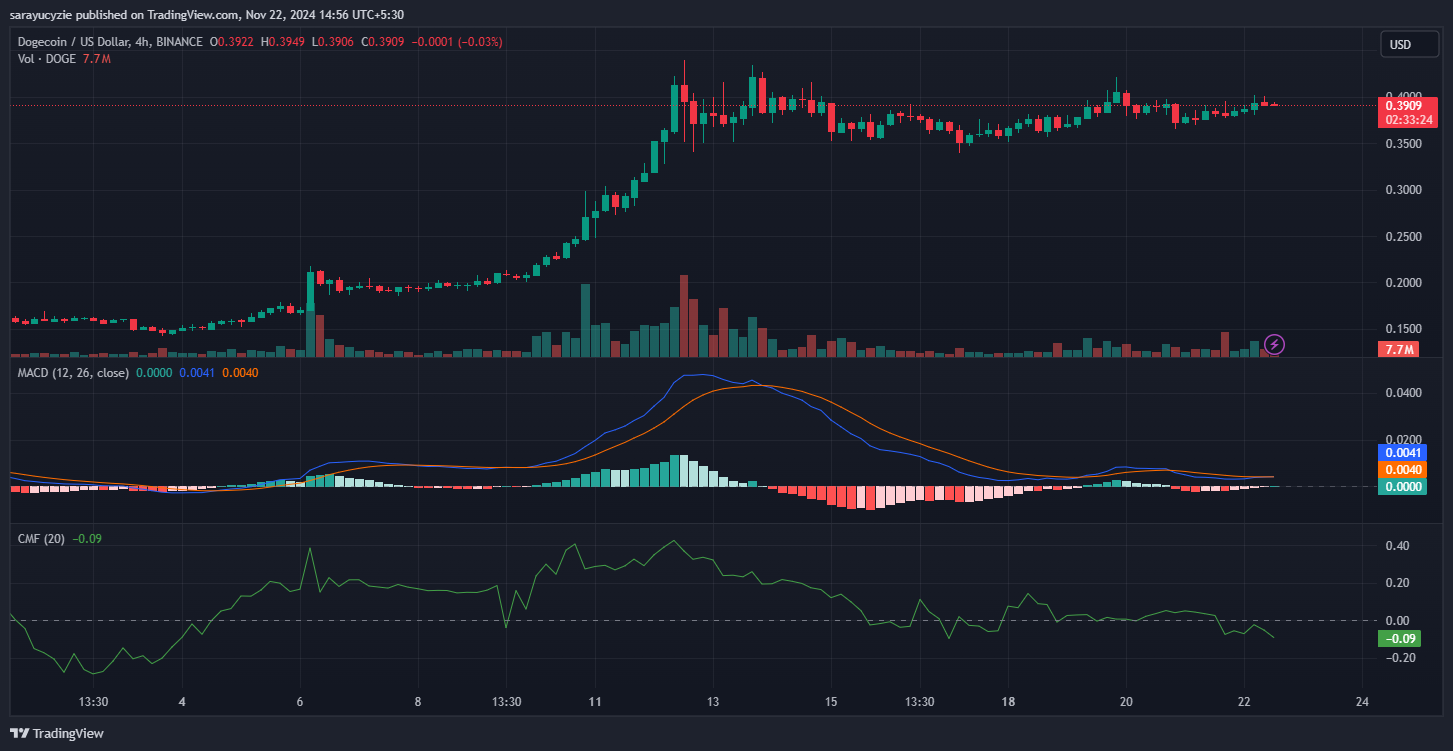Click the date label 24 on time axis
This screenshot has width=1453, height=751.
point(1362,701)
